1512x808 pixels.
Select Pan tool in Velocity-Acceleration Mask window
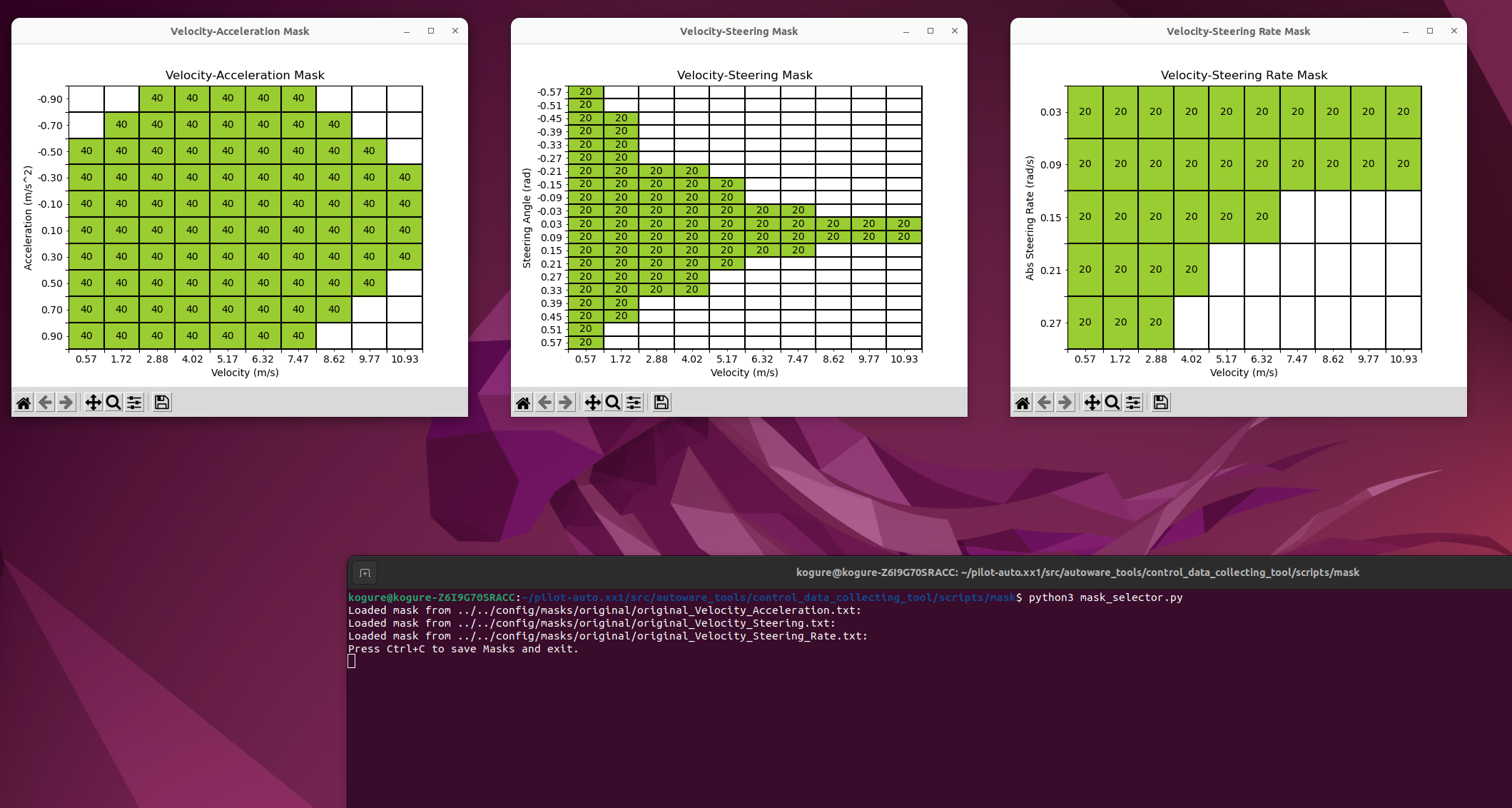[93, 403]
